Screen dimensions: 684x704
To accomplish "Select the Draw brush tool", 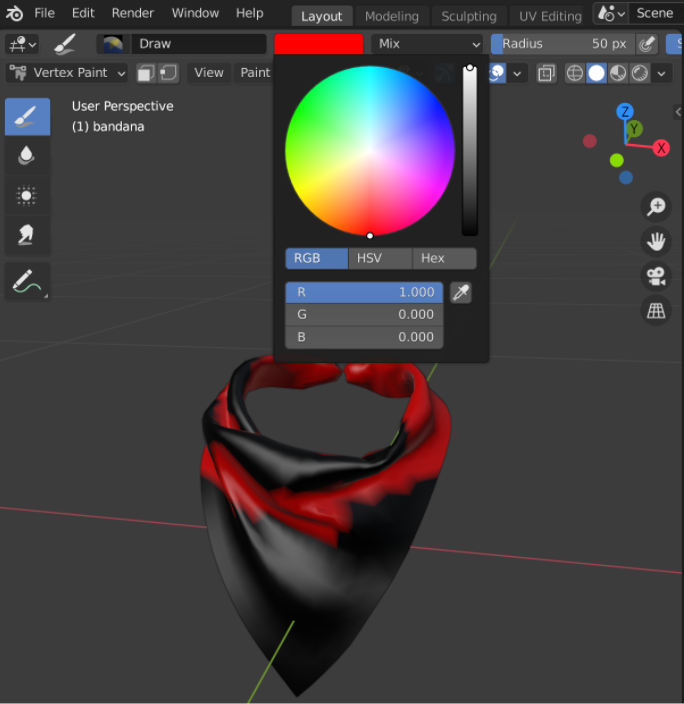I will coord(27,117).
